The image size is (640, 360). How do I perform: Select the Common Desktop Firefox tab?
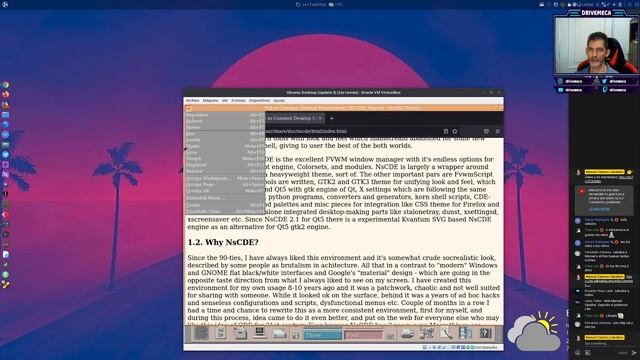(x=294, y=118)
